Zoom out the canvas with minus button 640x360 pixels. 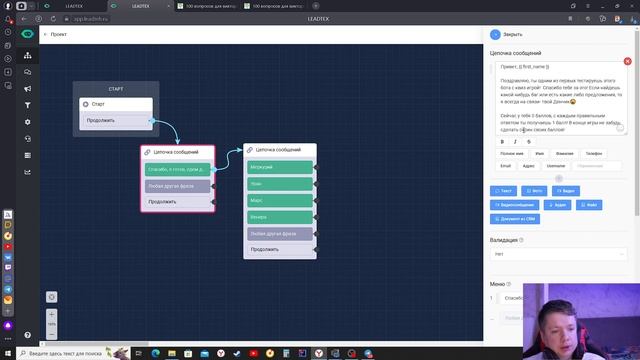tap(51, 334)
